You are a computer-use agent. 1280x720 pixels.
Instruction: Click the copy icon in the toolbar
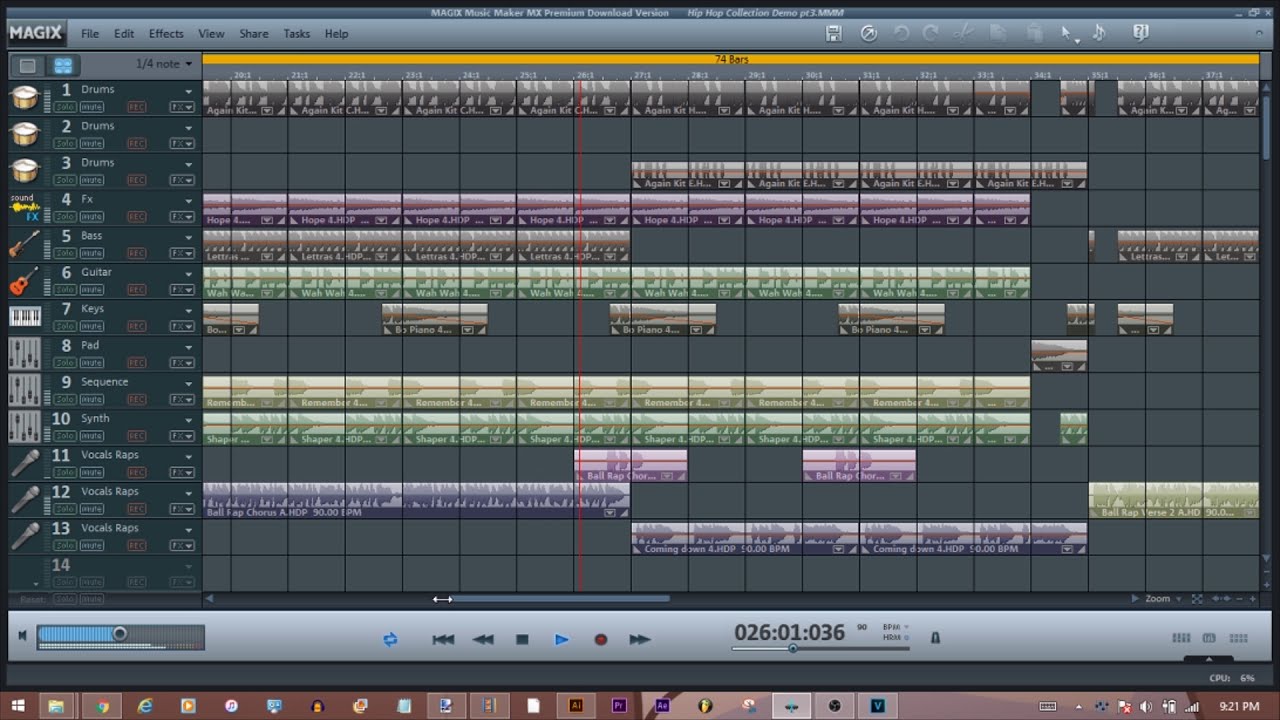997,33
